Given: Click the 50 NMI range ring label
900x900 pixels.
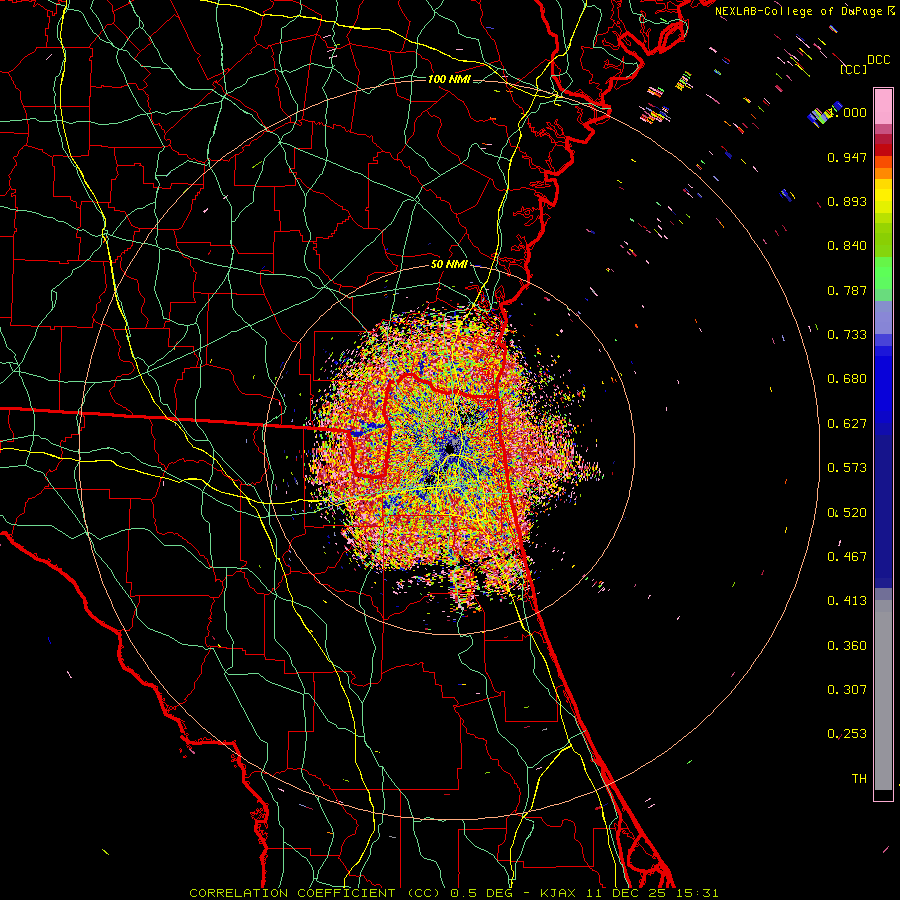Looking at the screenshot, I should [x=449, y=264].
